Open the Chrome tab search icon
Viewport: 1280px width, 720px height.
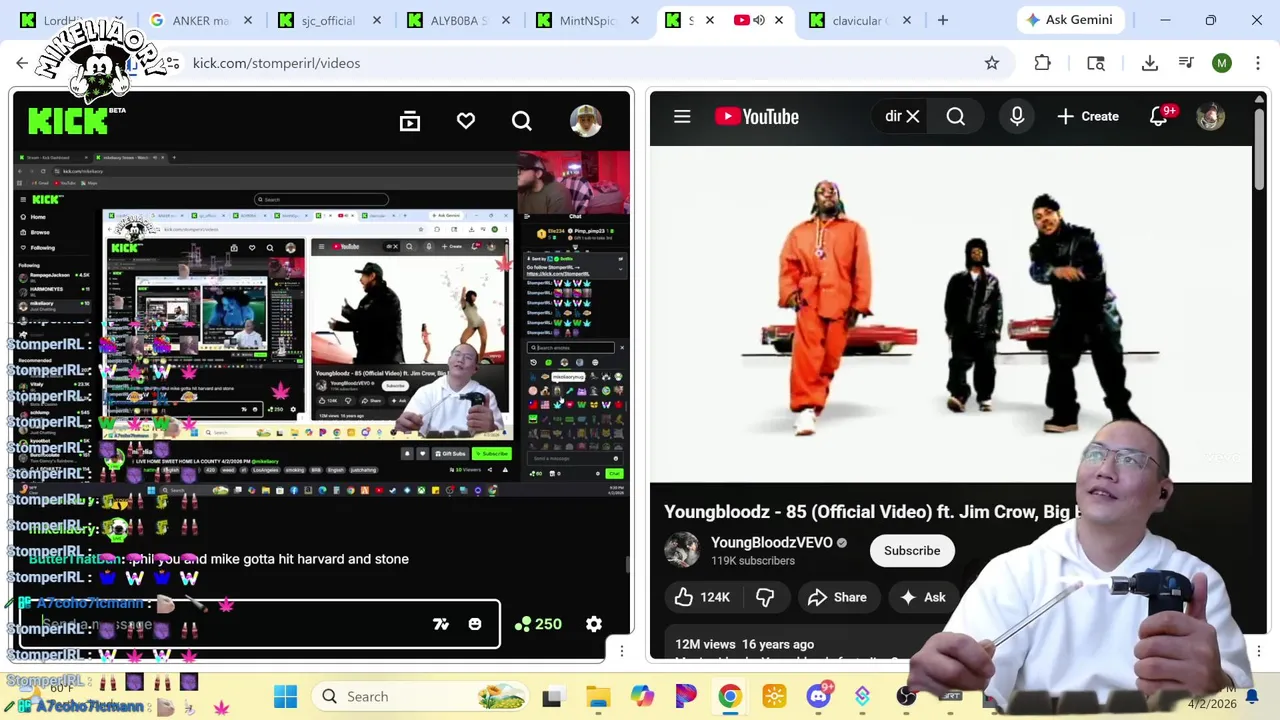click(x=1096, y=63)
